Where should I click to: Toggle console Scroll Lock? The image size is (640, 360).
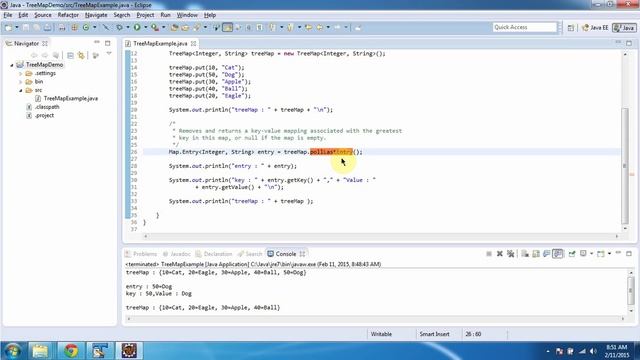click(x=536, y=254)
